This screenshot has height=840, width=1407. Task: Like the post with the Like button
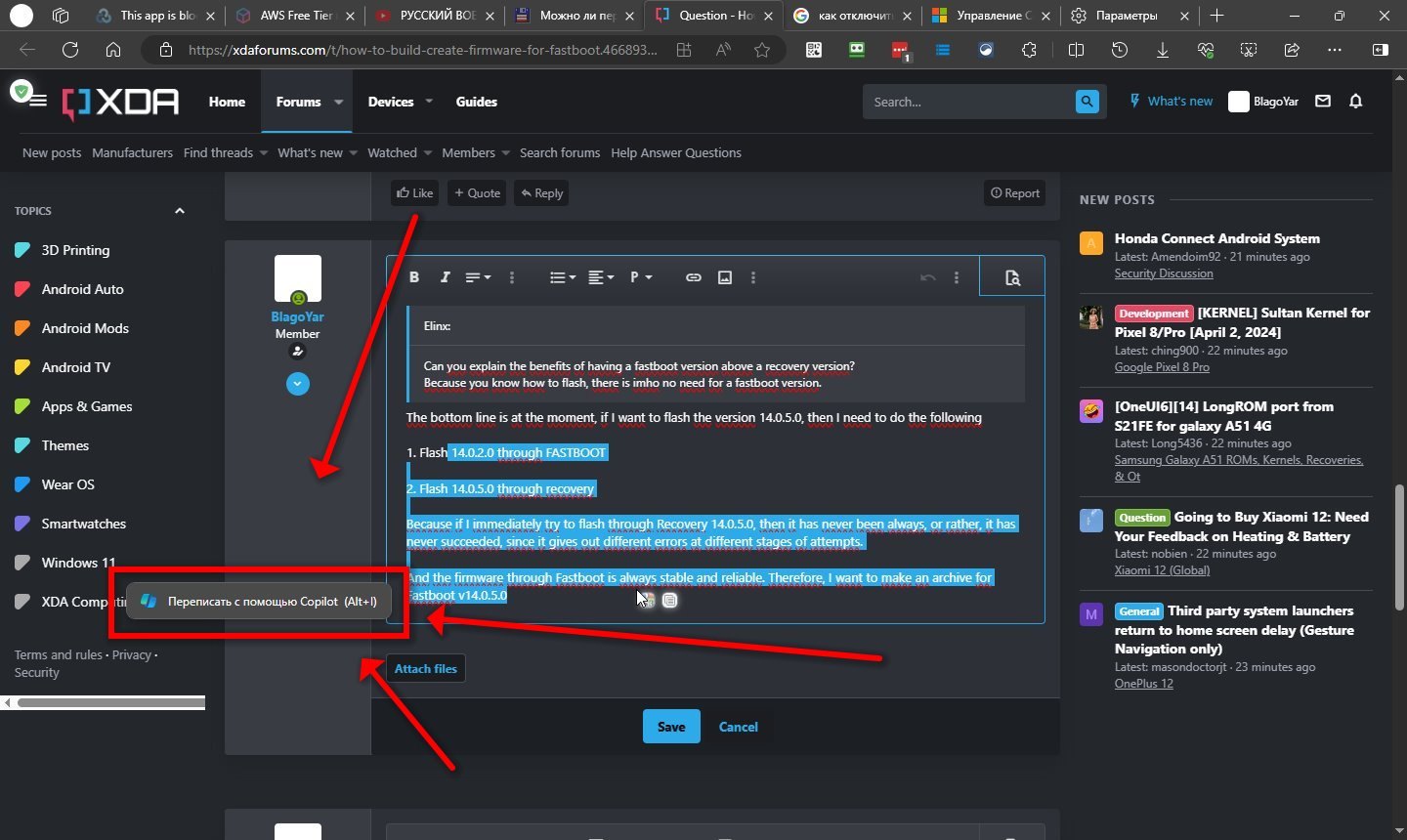(x=415, y=193)
